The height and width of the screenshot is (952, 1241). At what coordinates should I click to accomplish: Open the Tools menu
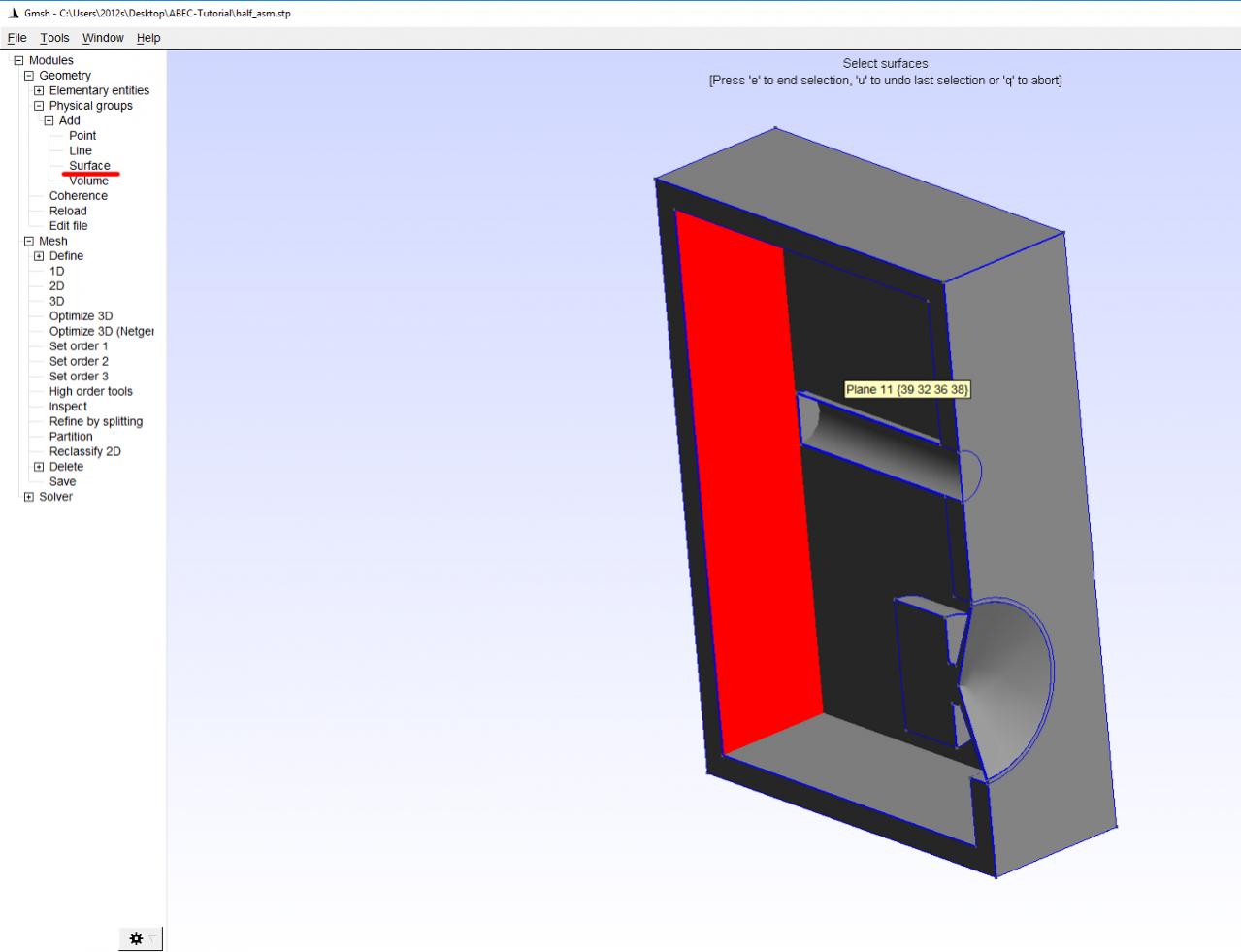click(x=54, y=38)
